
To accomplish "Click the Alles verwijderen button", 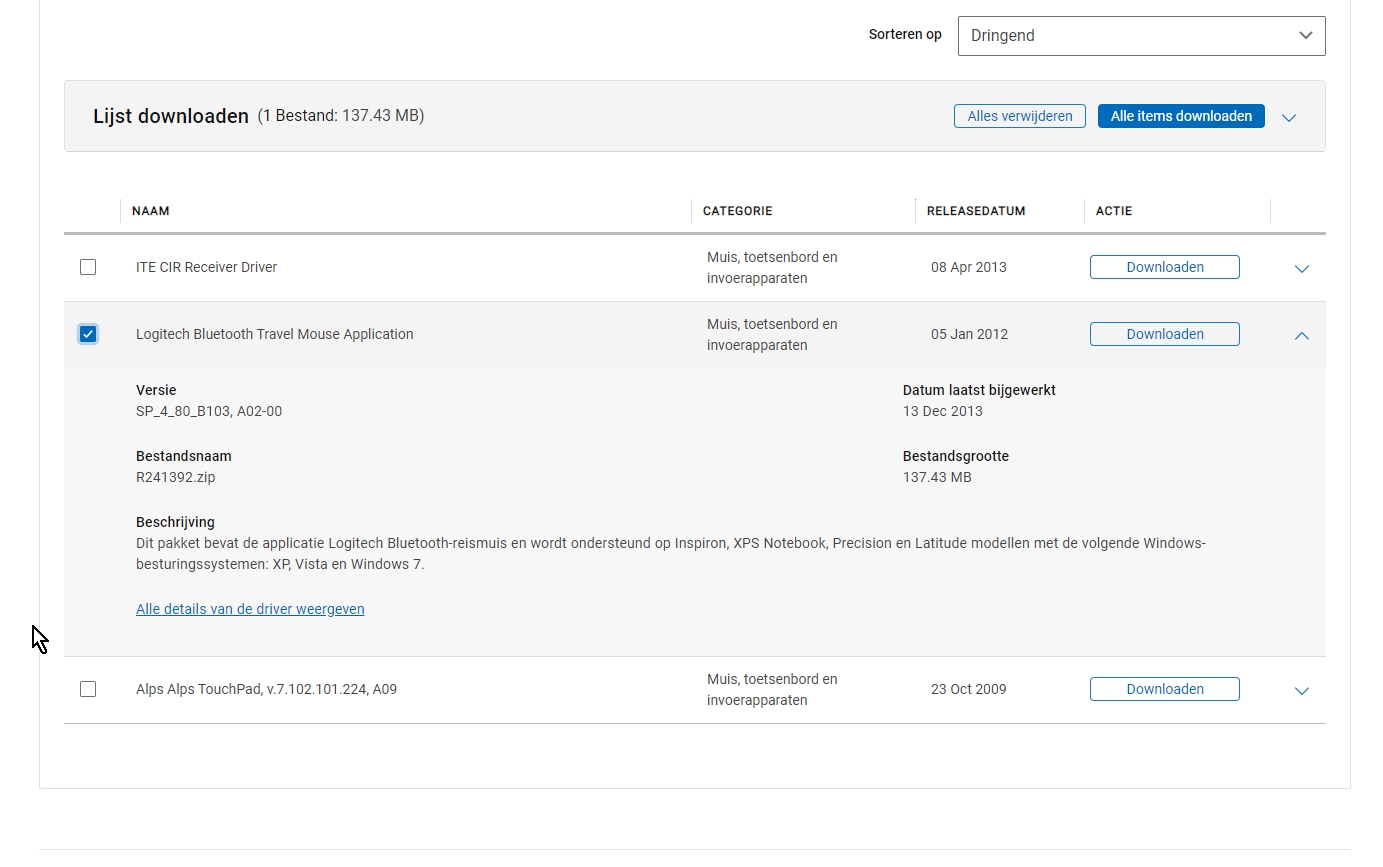I will (1019, 116).
